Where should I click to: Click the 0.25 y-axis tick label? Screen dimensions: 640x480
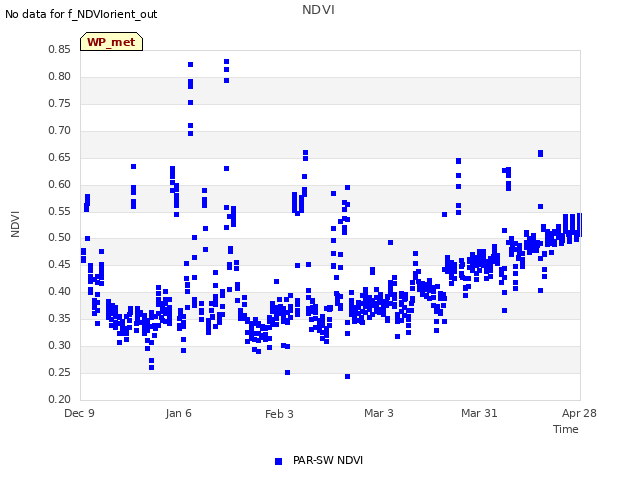pos(59,372)
